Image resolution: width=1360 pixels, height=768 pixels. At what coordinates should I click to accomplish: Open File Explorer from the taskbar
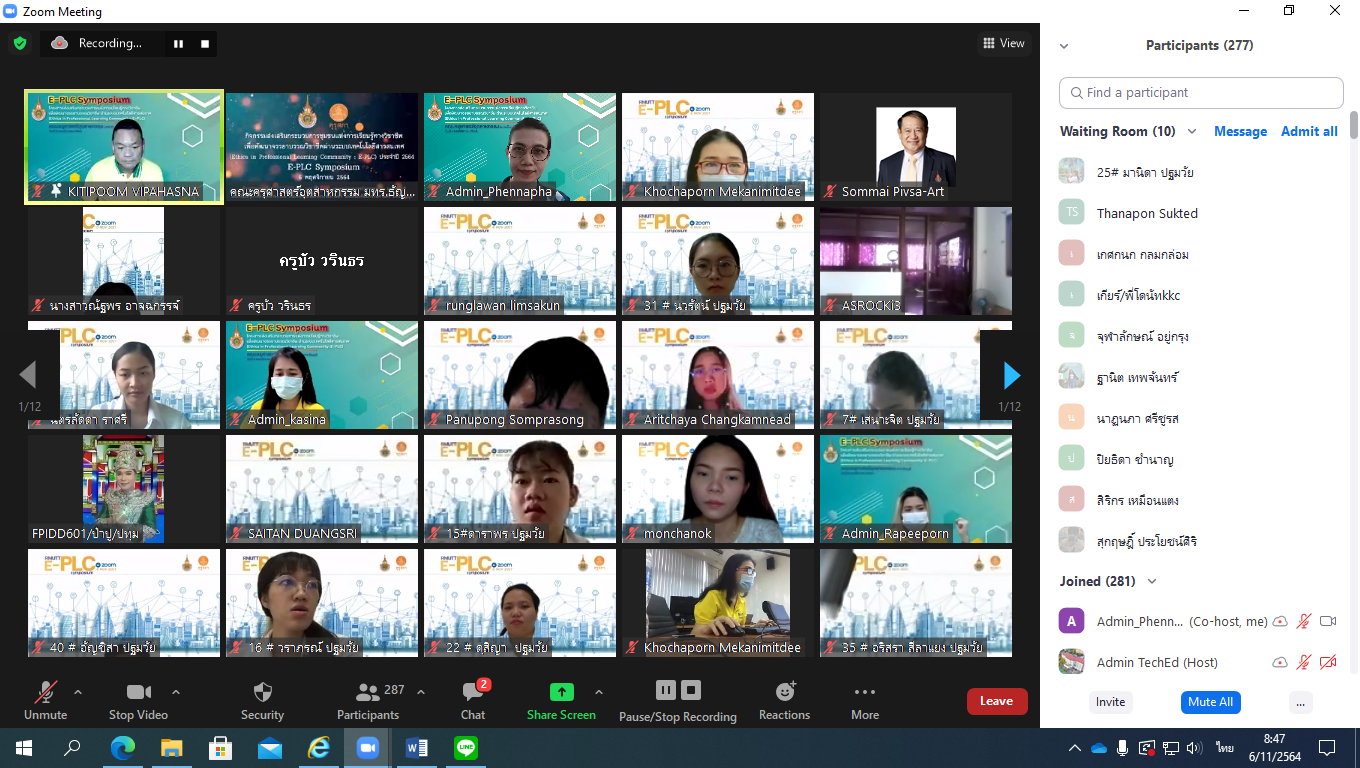pyautogui.click(x=172, y=747)
